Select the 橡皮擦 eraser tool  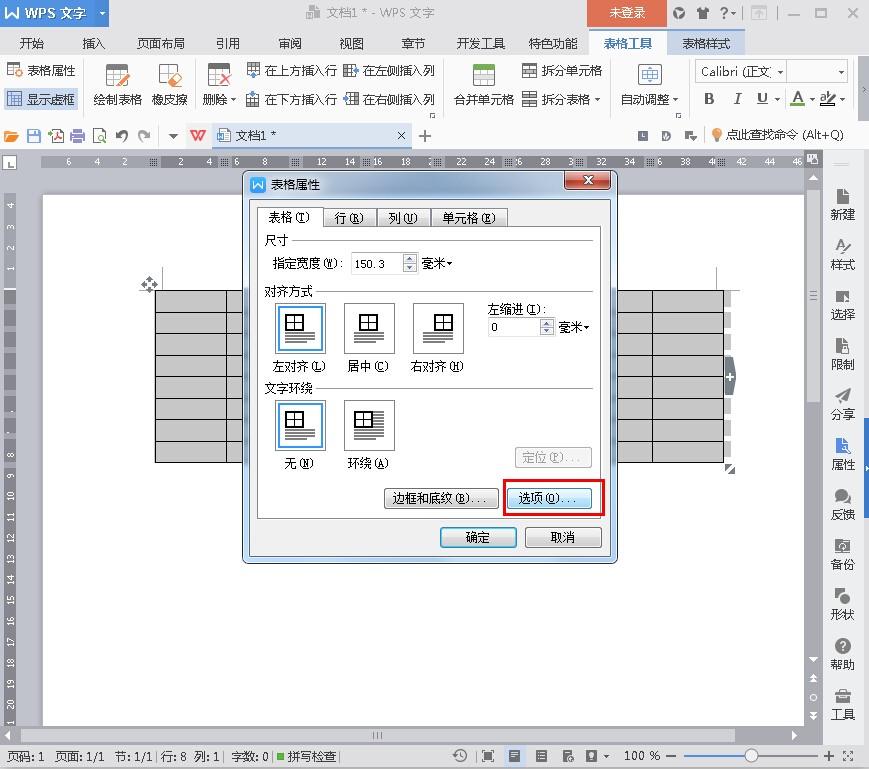click(169, 76)
